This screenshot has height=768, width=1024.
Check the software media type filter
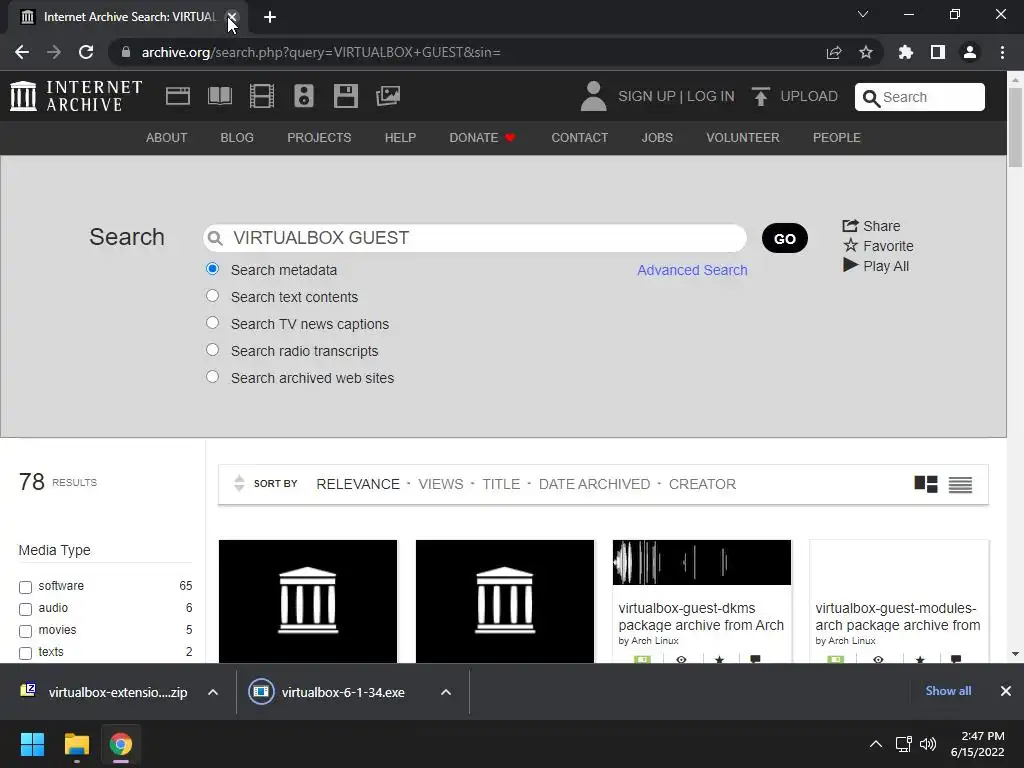25,587
